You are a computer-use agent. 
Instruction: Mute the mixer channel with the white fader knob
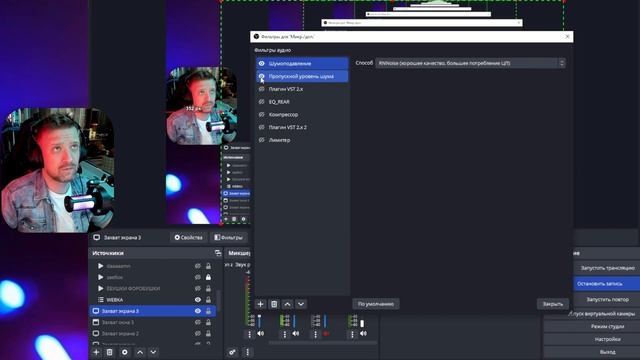pos(363,334)
